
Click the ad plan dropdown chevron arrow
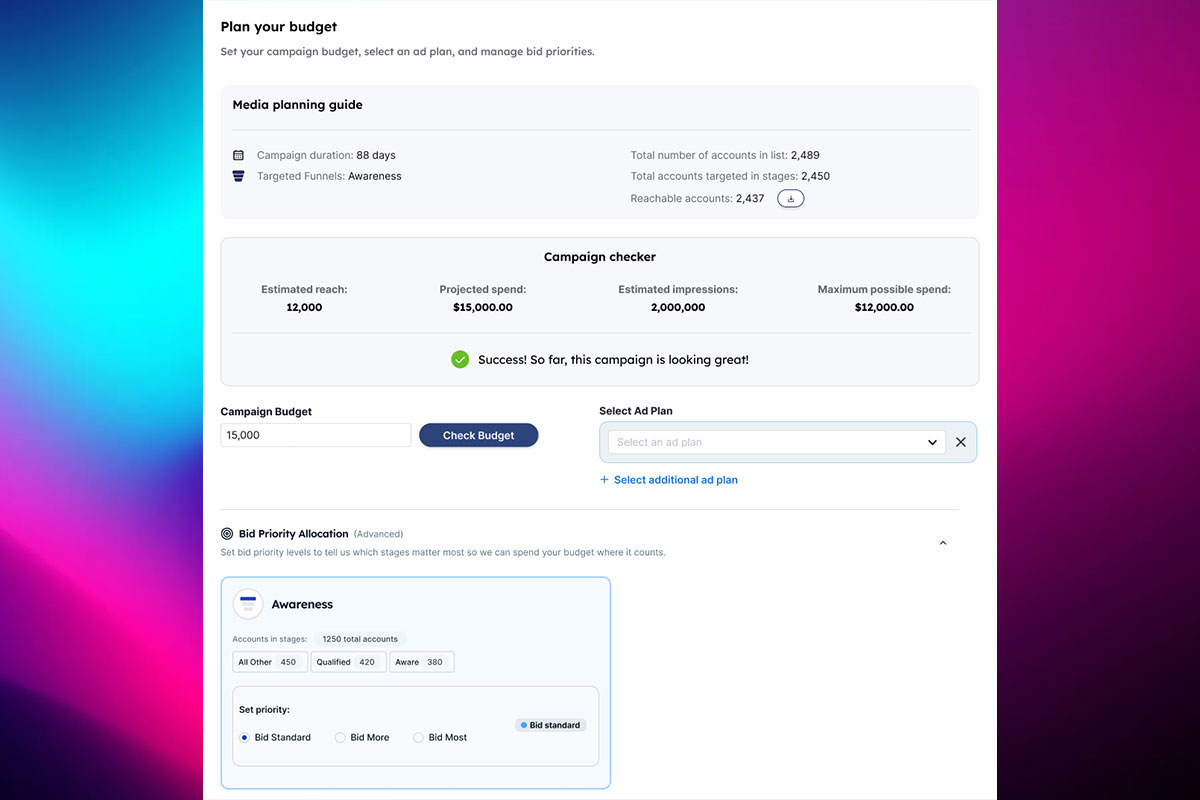(x=932, y=442)
